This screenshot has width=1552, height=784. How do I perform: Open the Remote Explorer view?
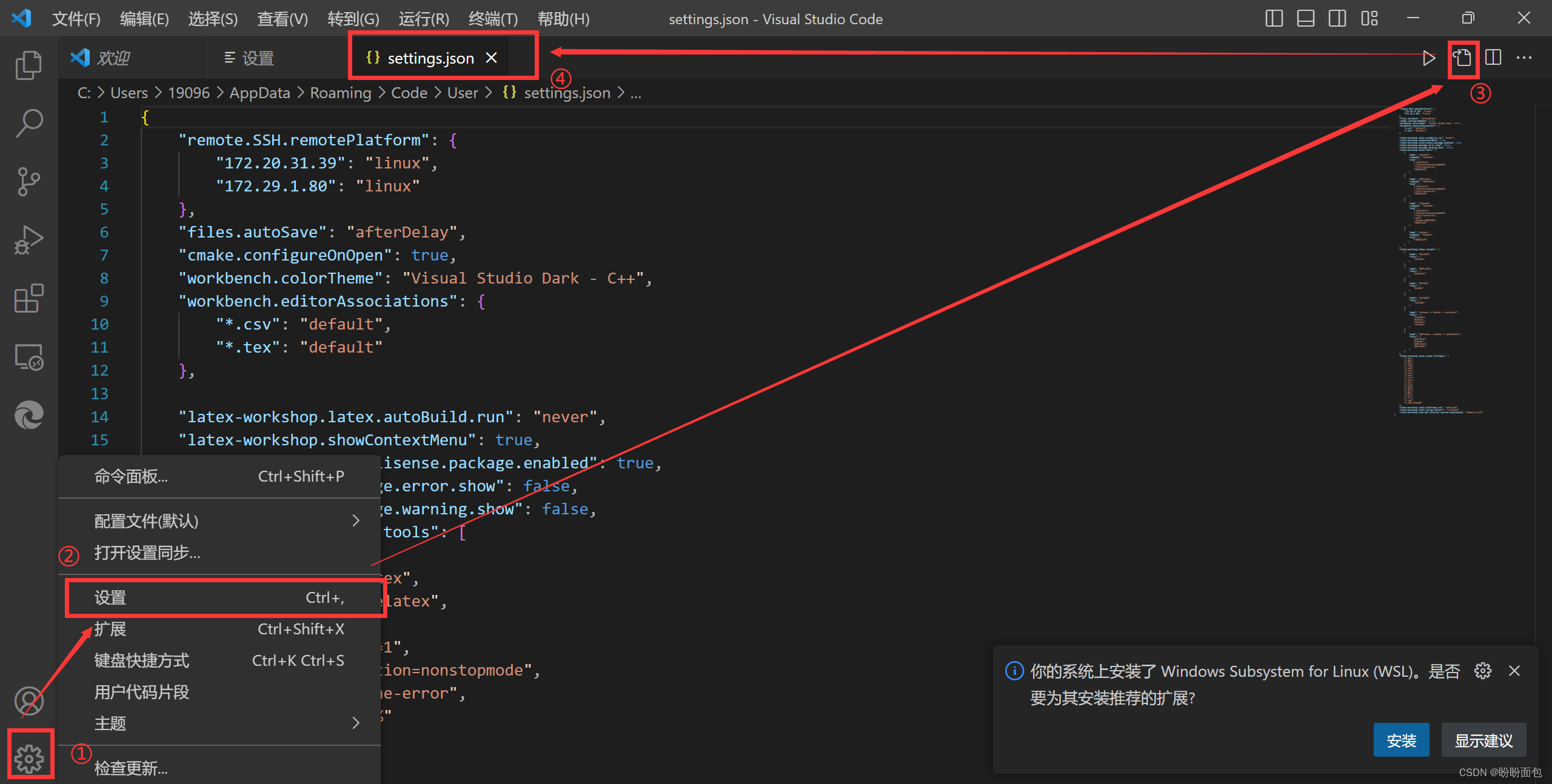click(x=28, y=357)
